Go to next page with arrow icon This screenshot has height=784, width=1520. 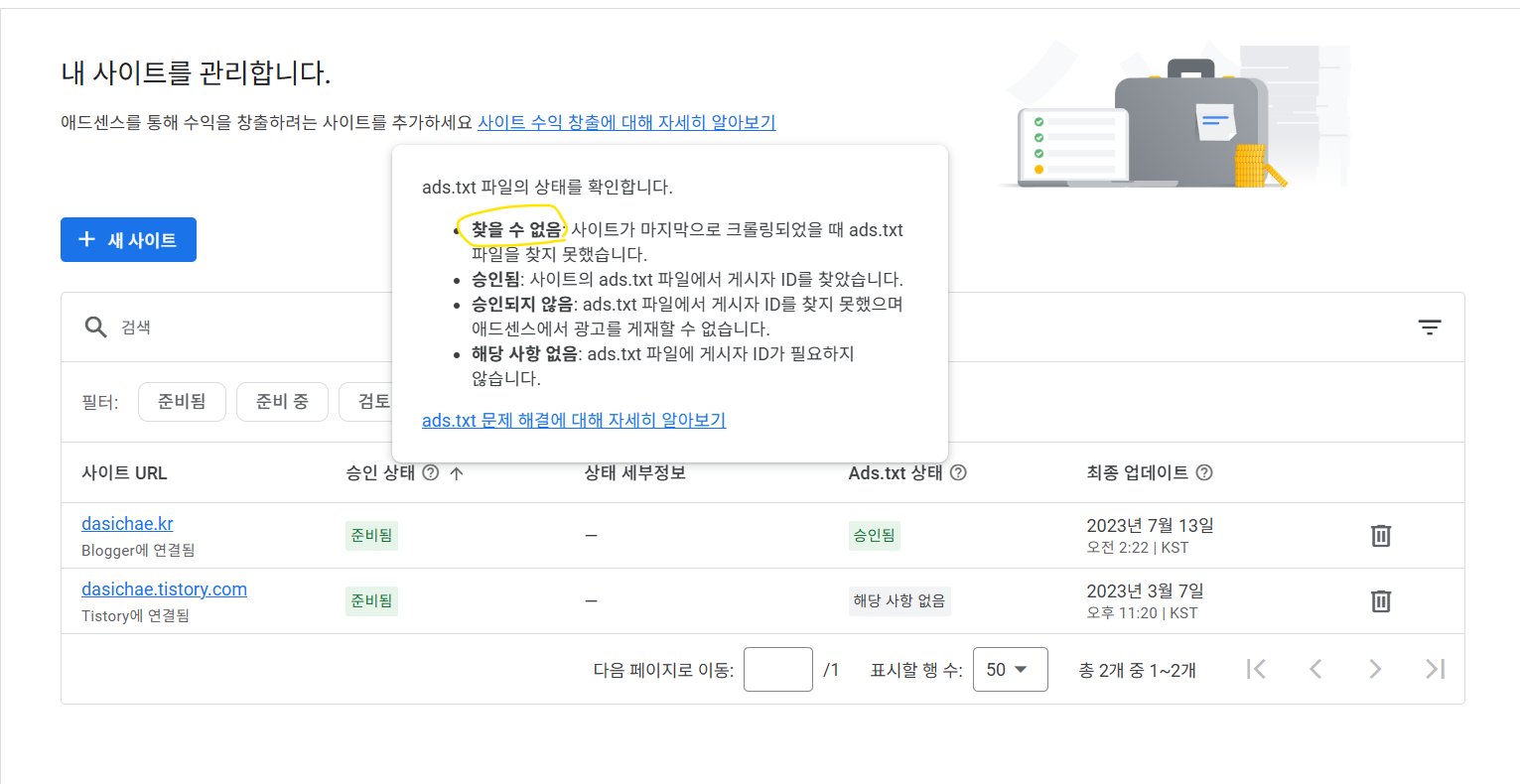tap(1375, 669)
